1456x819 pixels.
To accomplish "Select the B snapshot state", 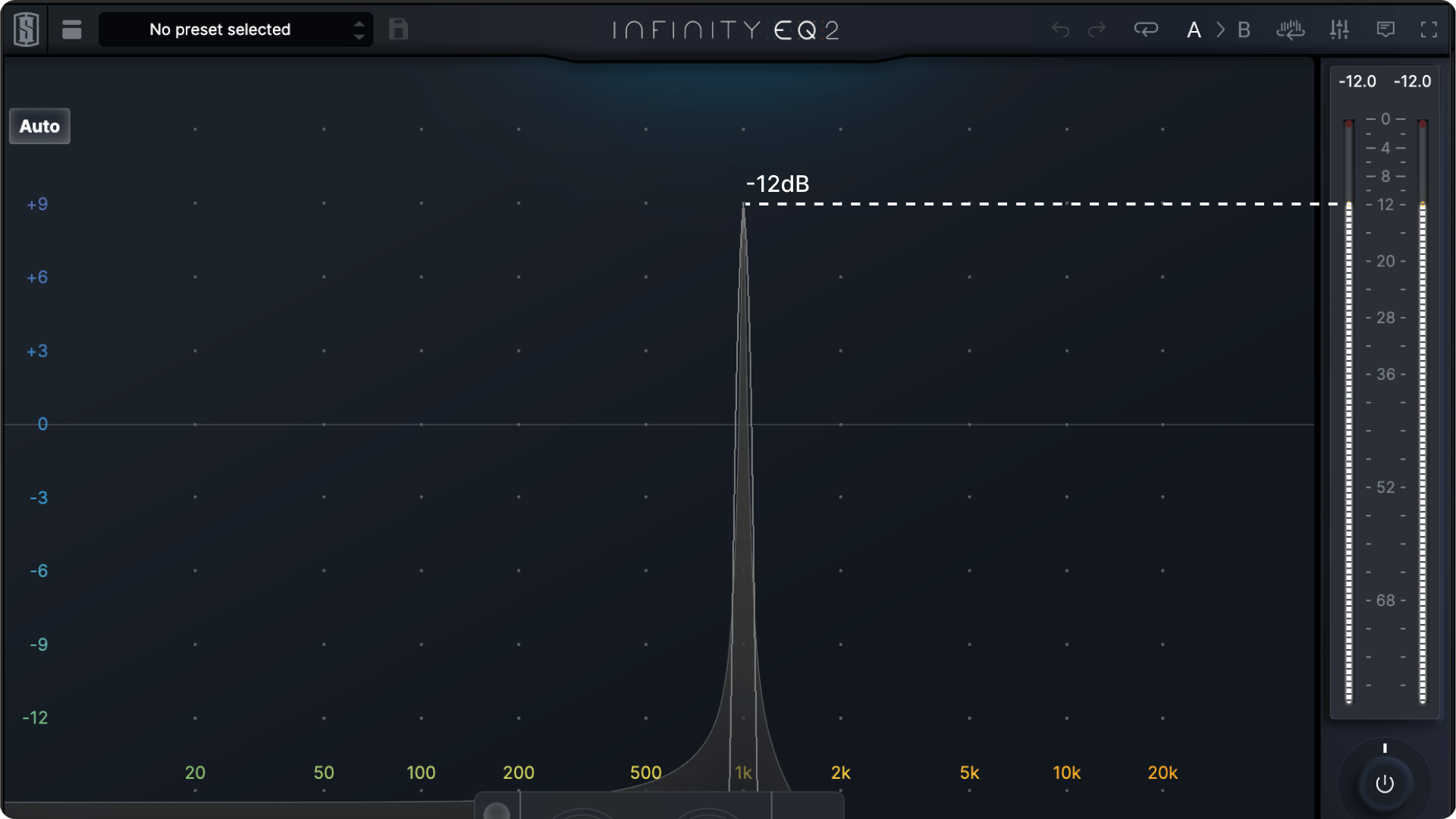I will (x=1244, y=30).
